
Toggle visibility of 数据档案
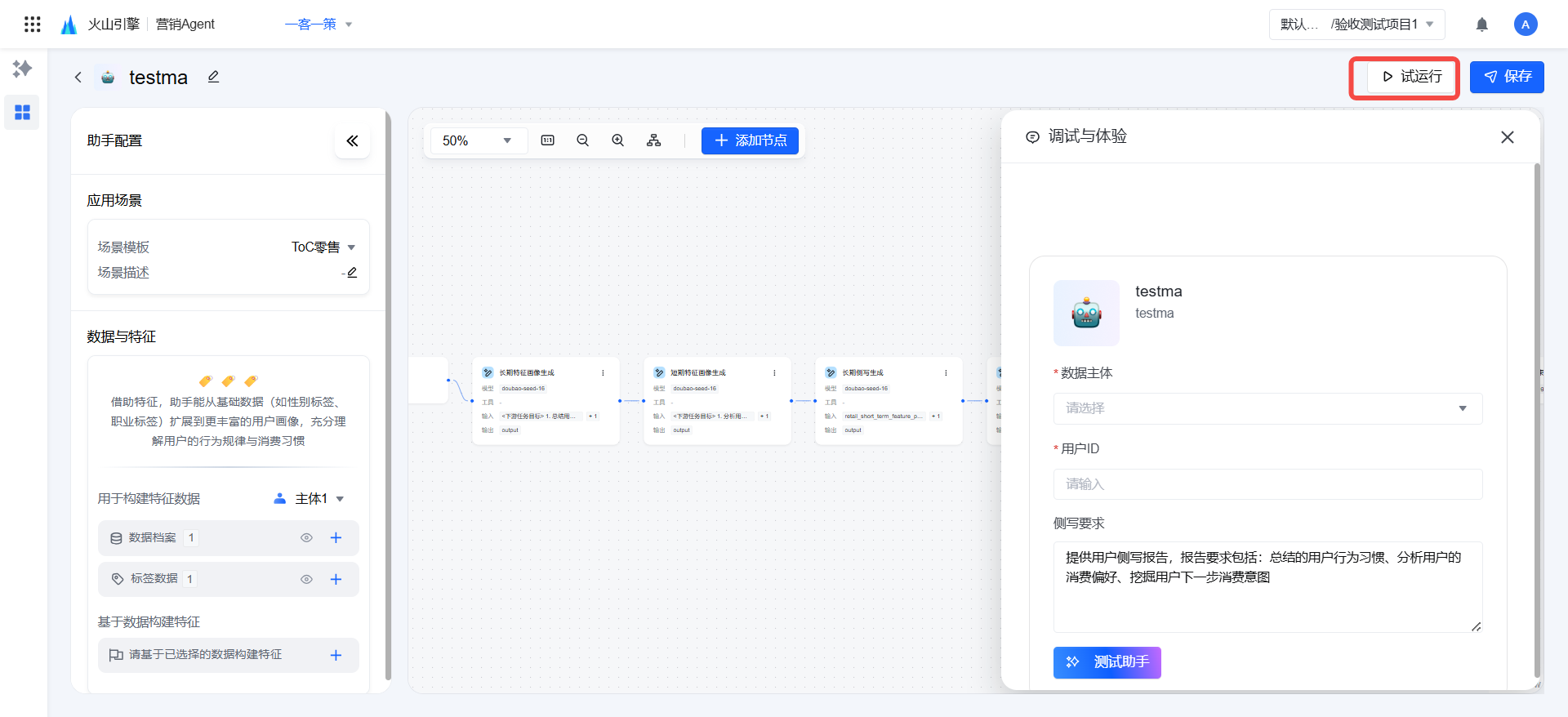coord(307,537)
